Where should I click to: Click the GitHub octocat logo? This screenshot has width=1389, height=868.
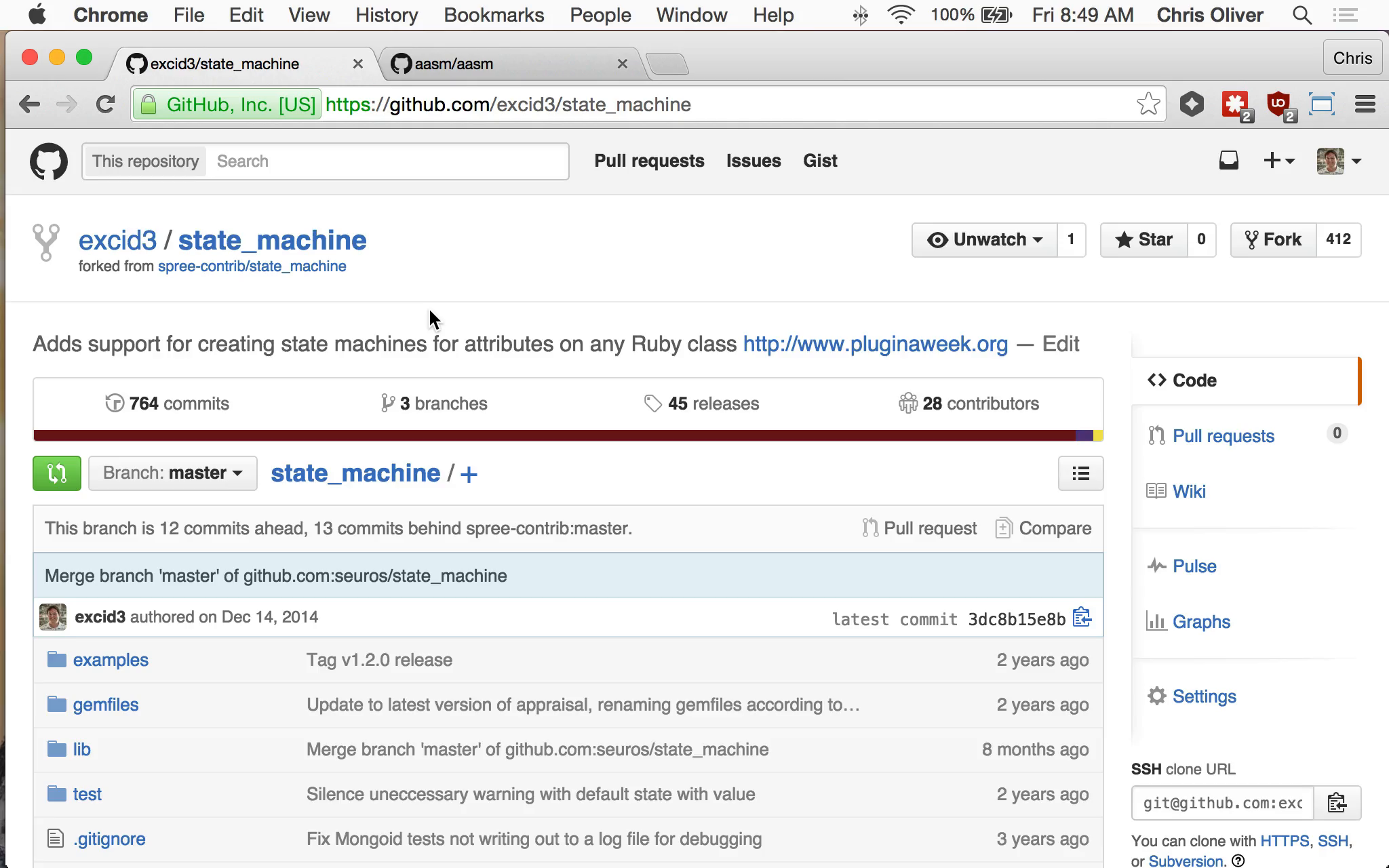pyautogui.click(x=49, y=161)
